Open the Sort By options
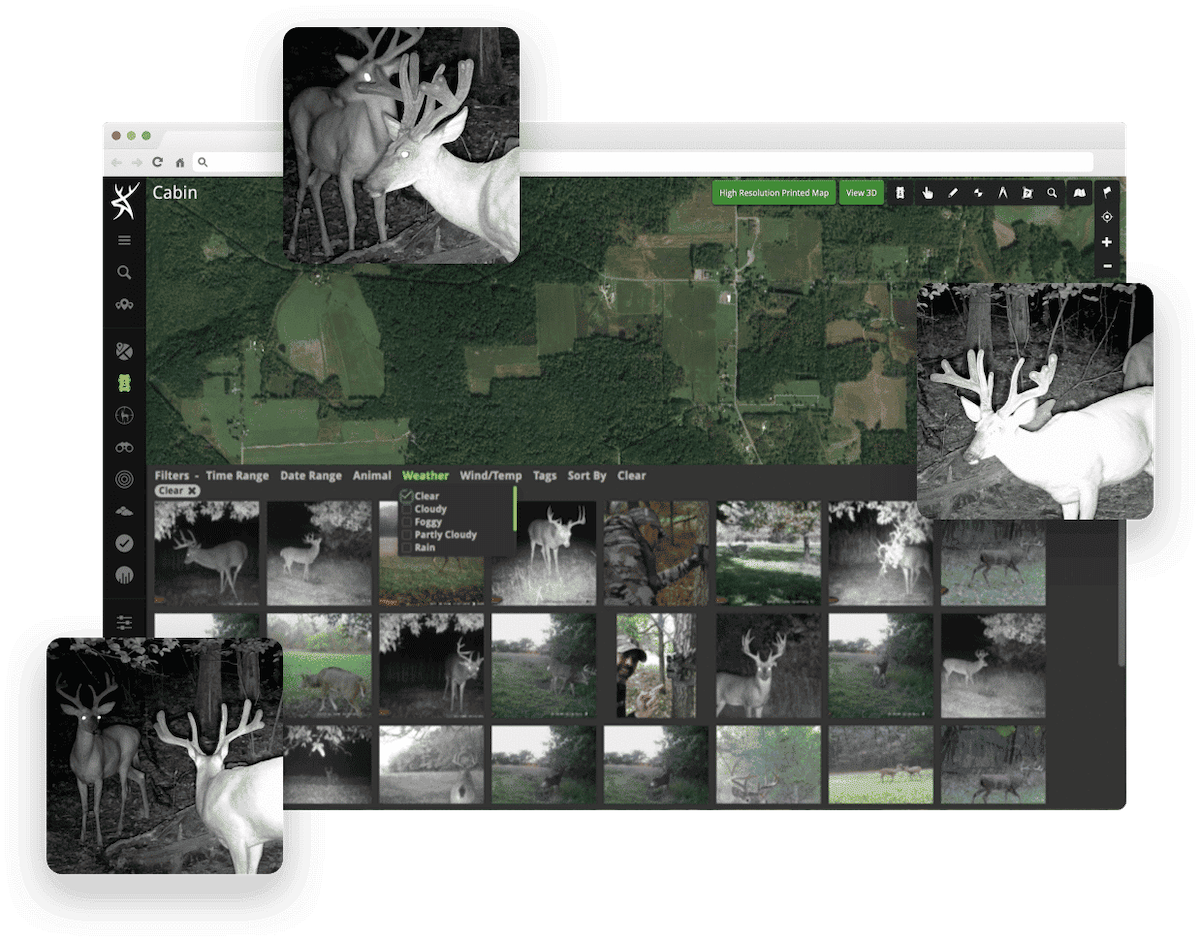 pos(586,475)
